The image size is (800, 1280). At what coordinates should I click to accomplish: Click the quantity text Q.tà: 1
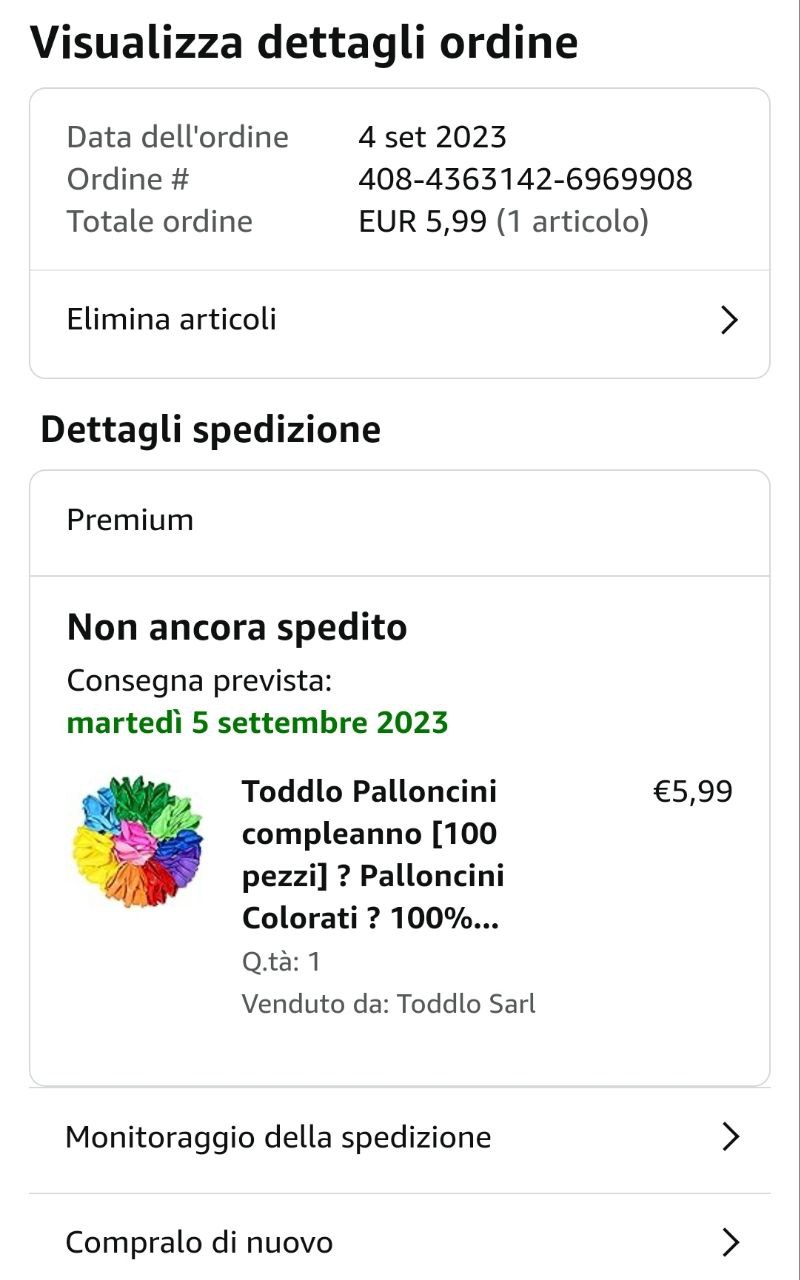[281, 962]
